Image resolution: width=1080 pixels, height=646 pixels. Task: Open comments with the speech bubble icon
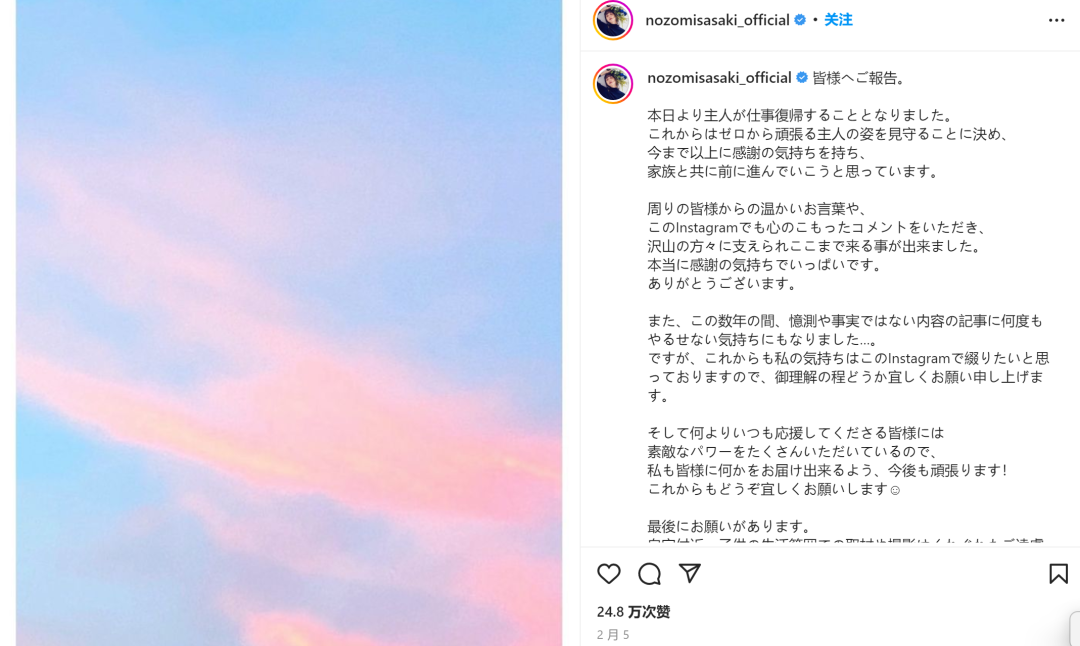(649, 574)
